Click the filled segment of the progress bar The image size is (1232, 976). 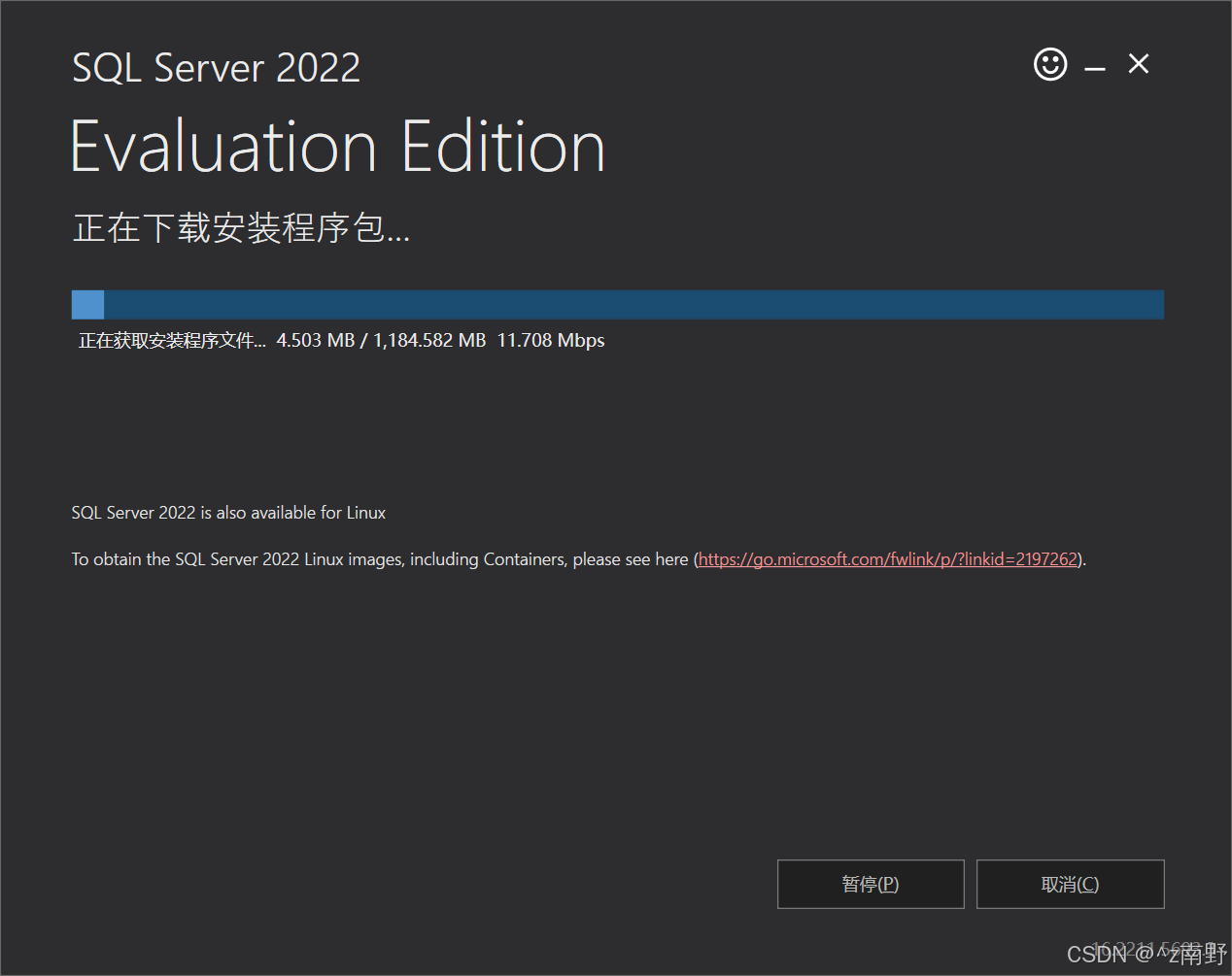87,304
